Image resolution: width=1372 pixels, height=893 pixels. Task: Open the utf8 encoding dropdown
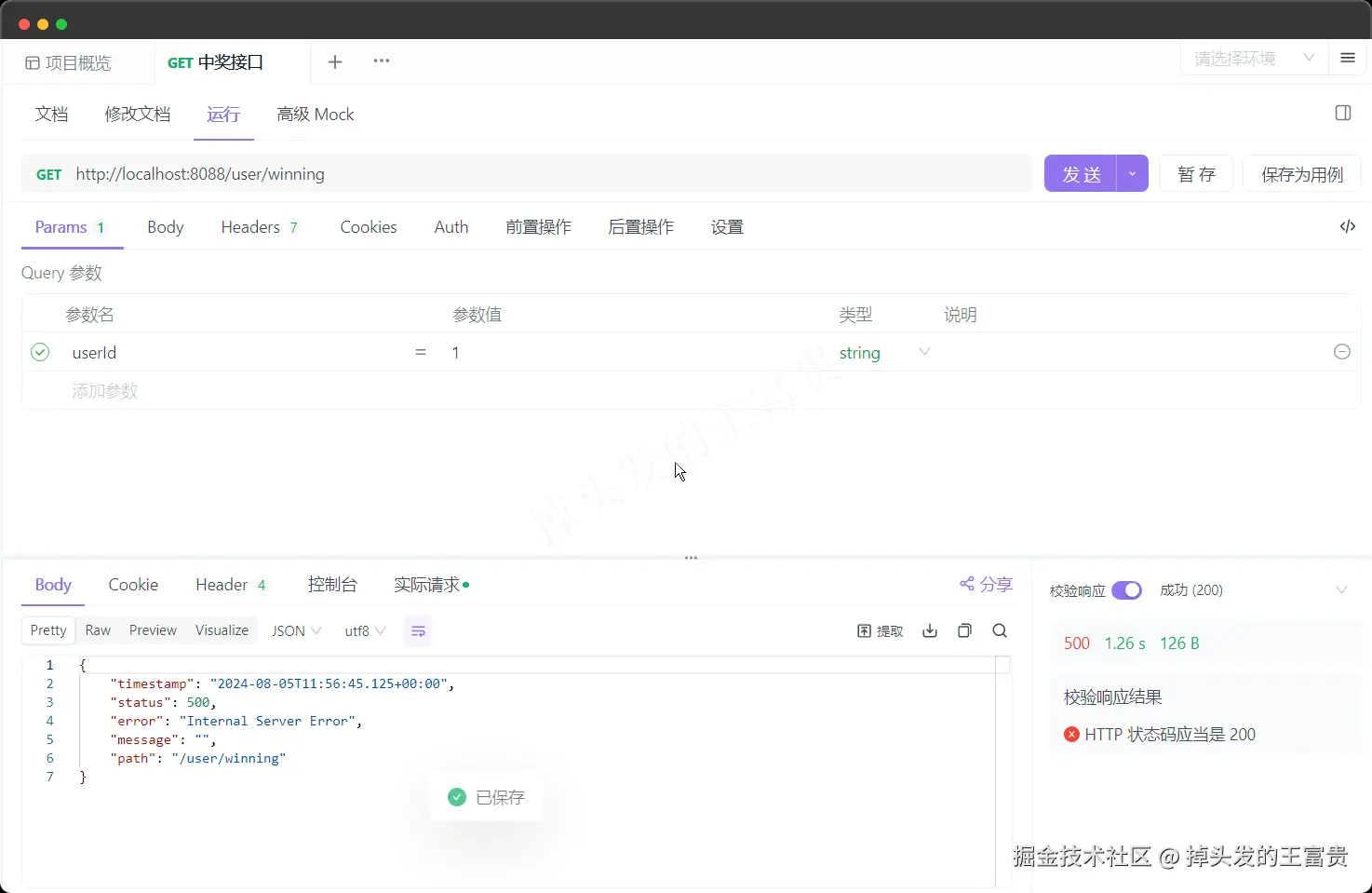click(x=365, y=630)
